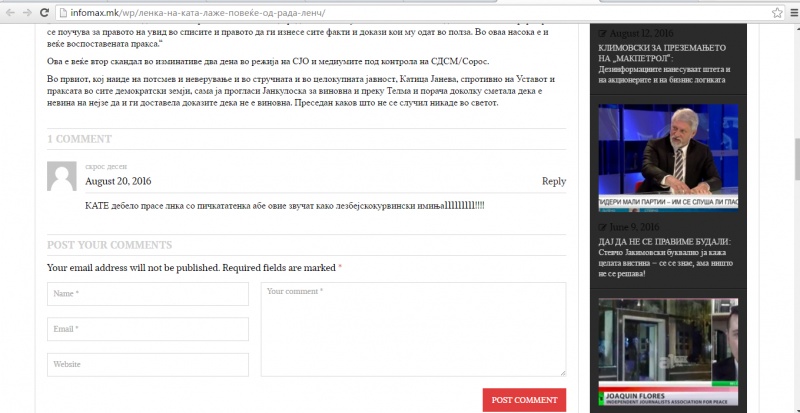This screenshot has width=800, height=413.
Task: Reply to the August 20 comment
Action: click(x=553, y=181)
